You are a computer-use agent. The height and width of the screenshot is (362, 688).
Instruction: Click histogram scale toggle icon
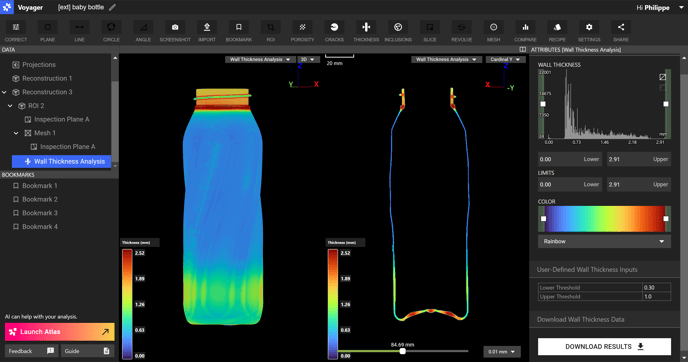coord(663,77)
